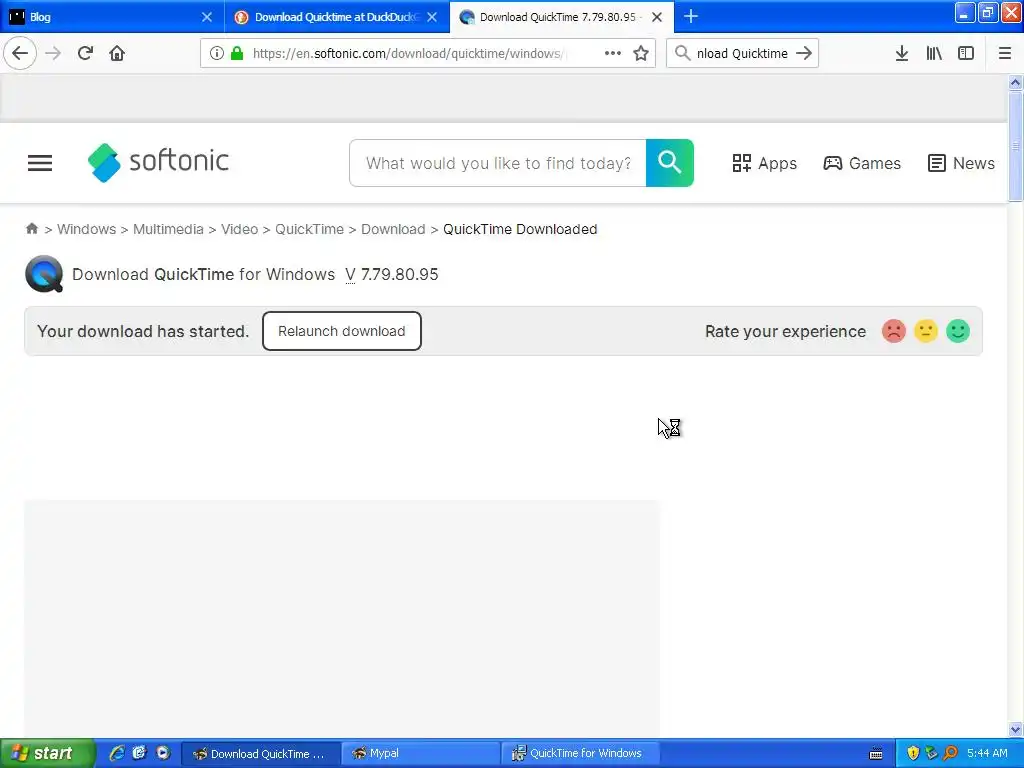The image size is (1024, 768).
Task: Open the browser hamburger menu
Action: point(1004,53)
